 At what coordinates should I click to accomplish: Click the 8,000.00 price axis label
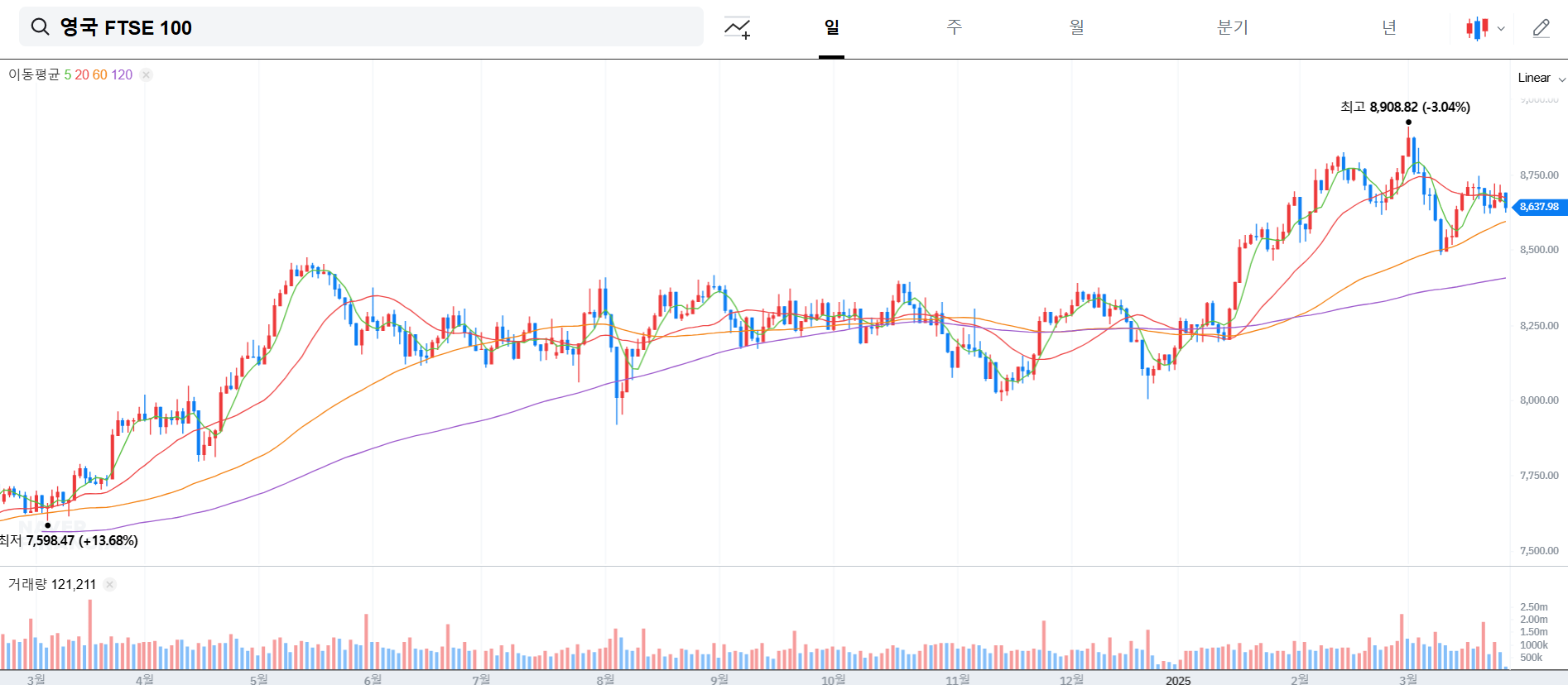tap(1539, 400)
